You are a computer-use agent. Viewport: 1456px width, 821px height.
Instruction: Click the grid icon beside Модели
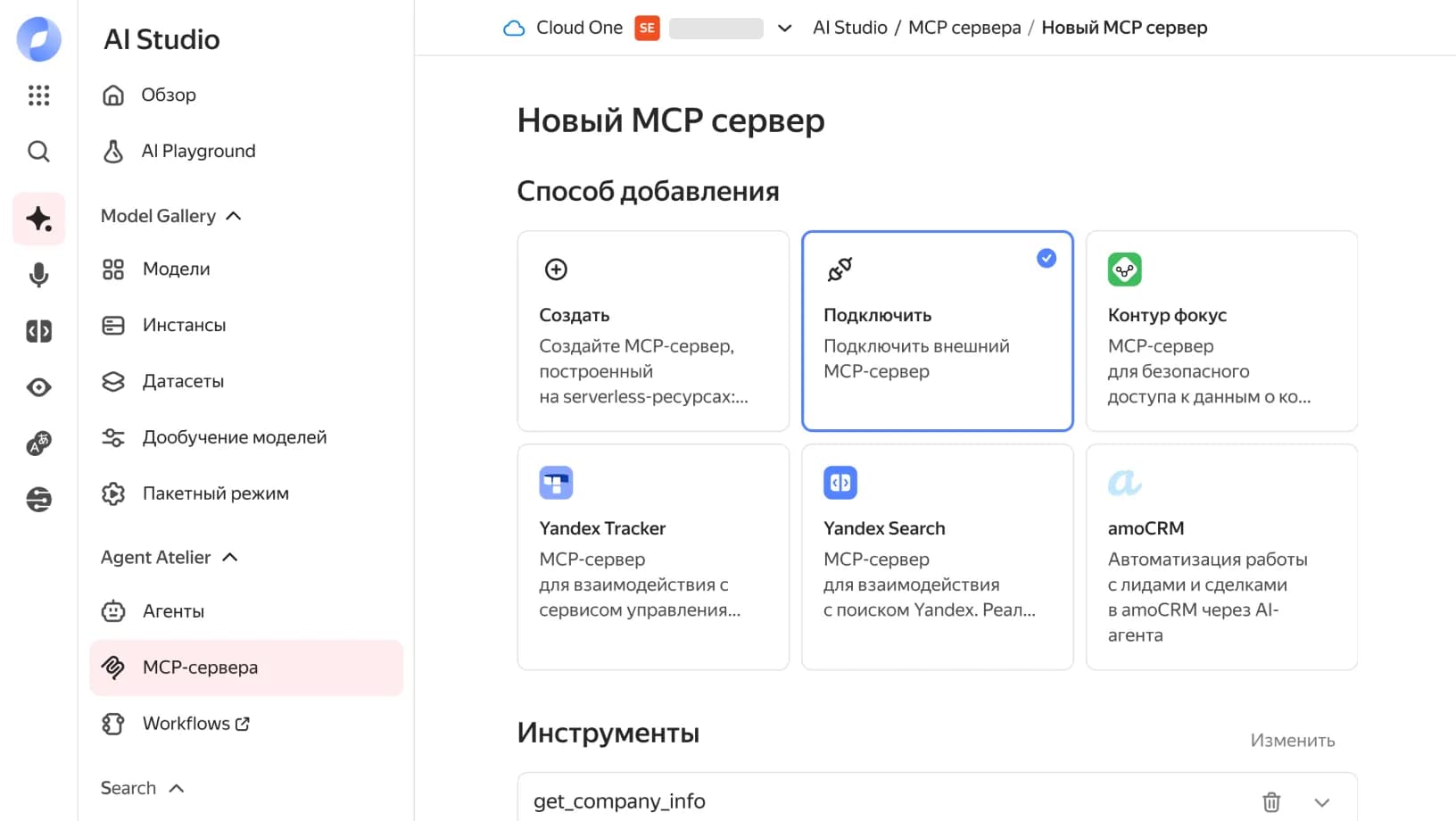(x=113, y=269)
